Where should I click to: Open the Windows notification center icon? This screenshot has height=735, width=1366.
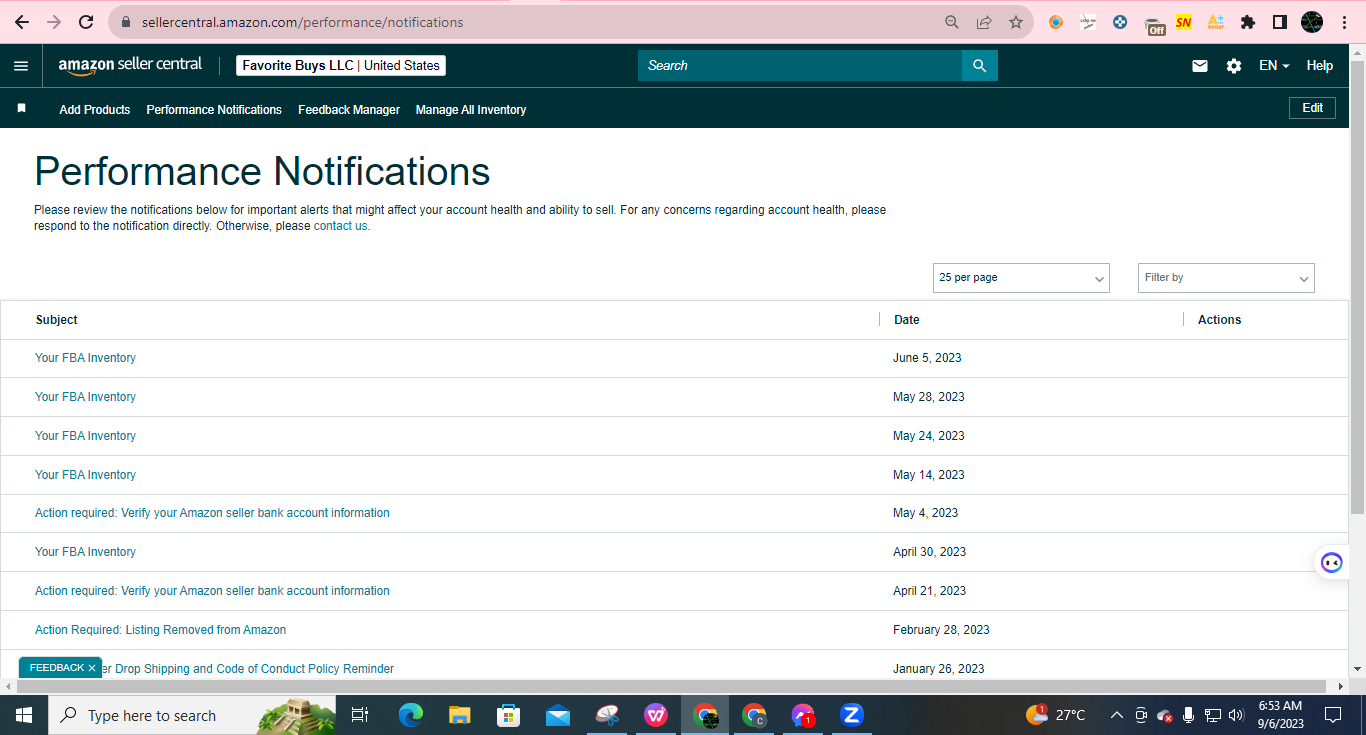(1333, 715)
